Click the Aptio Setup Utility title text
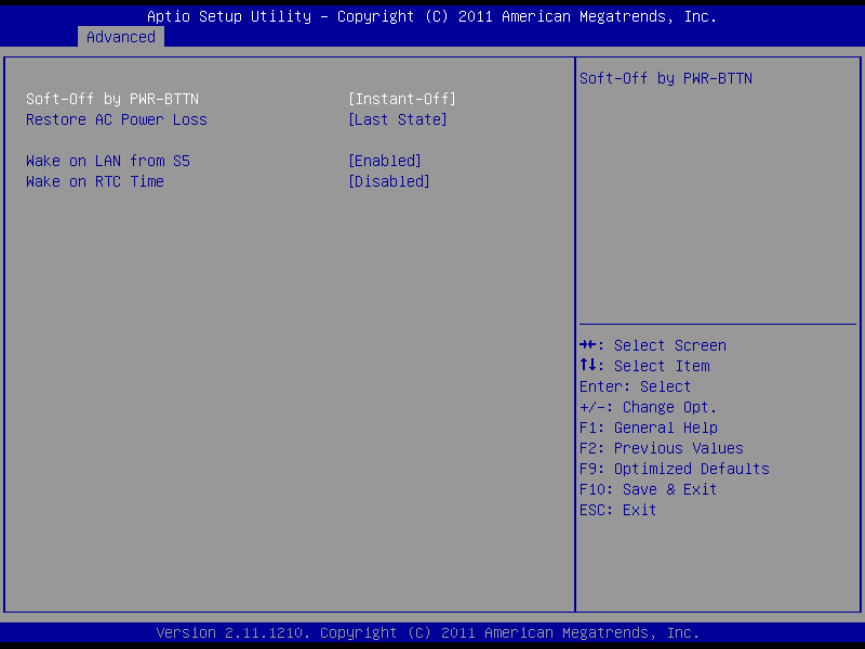The width and height of the screenshot is (865, 649). [432, 17]
